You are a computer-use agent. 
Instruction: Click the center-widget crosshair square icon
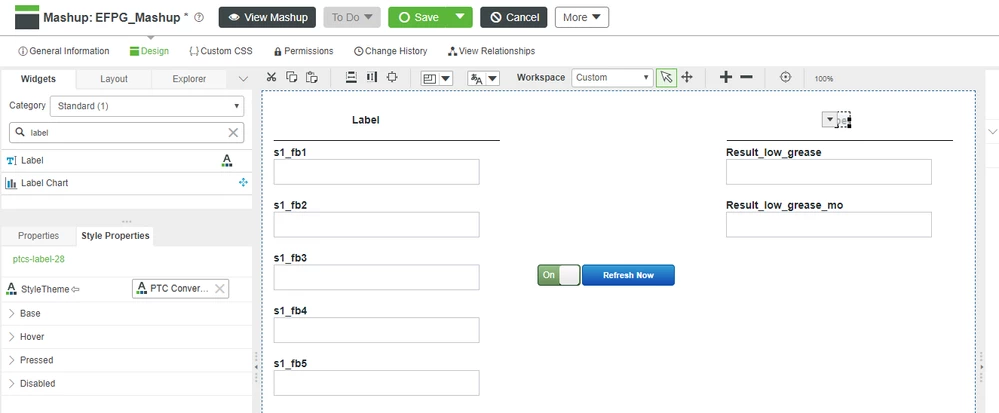(x=392, y=77)
